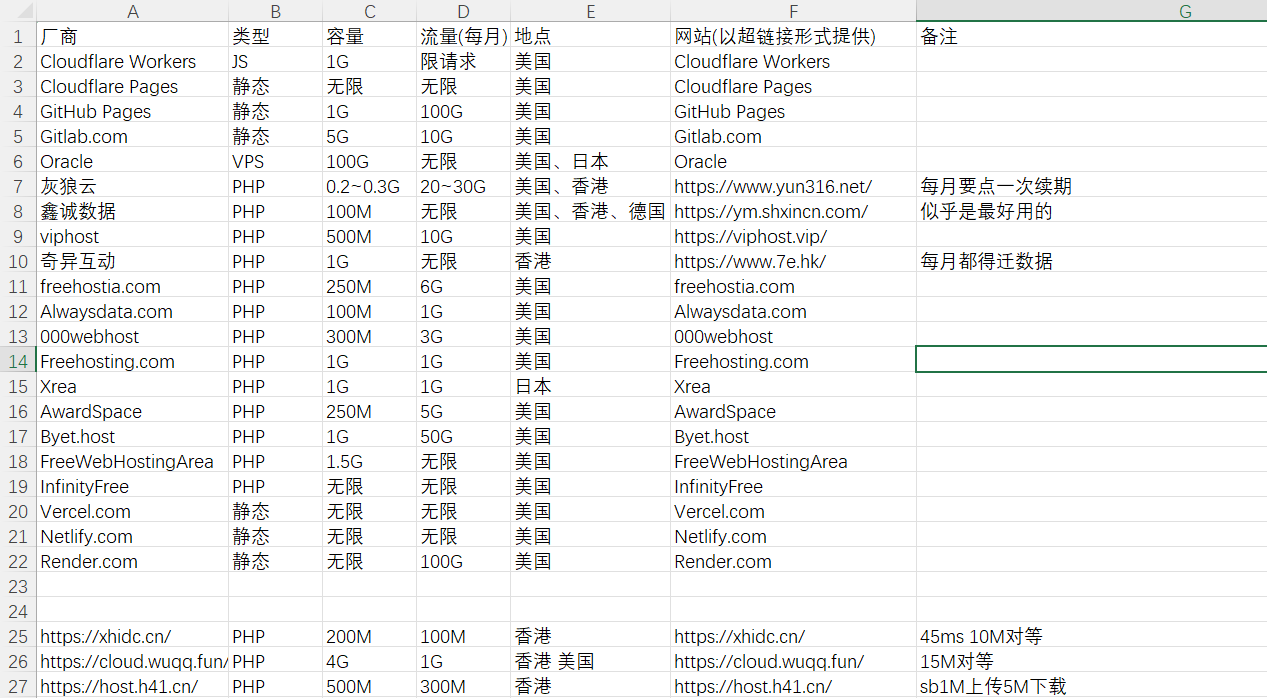Screen dimensions: 1267x698
Task: Click note '每月要点一次续期'
Action: [996, 186]
